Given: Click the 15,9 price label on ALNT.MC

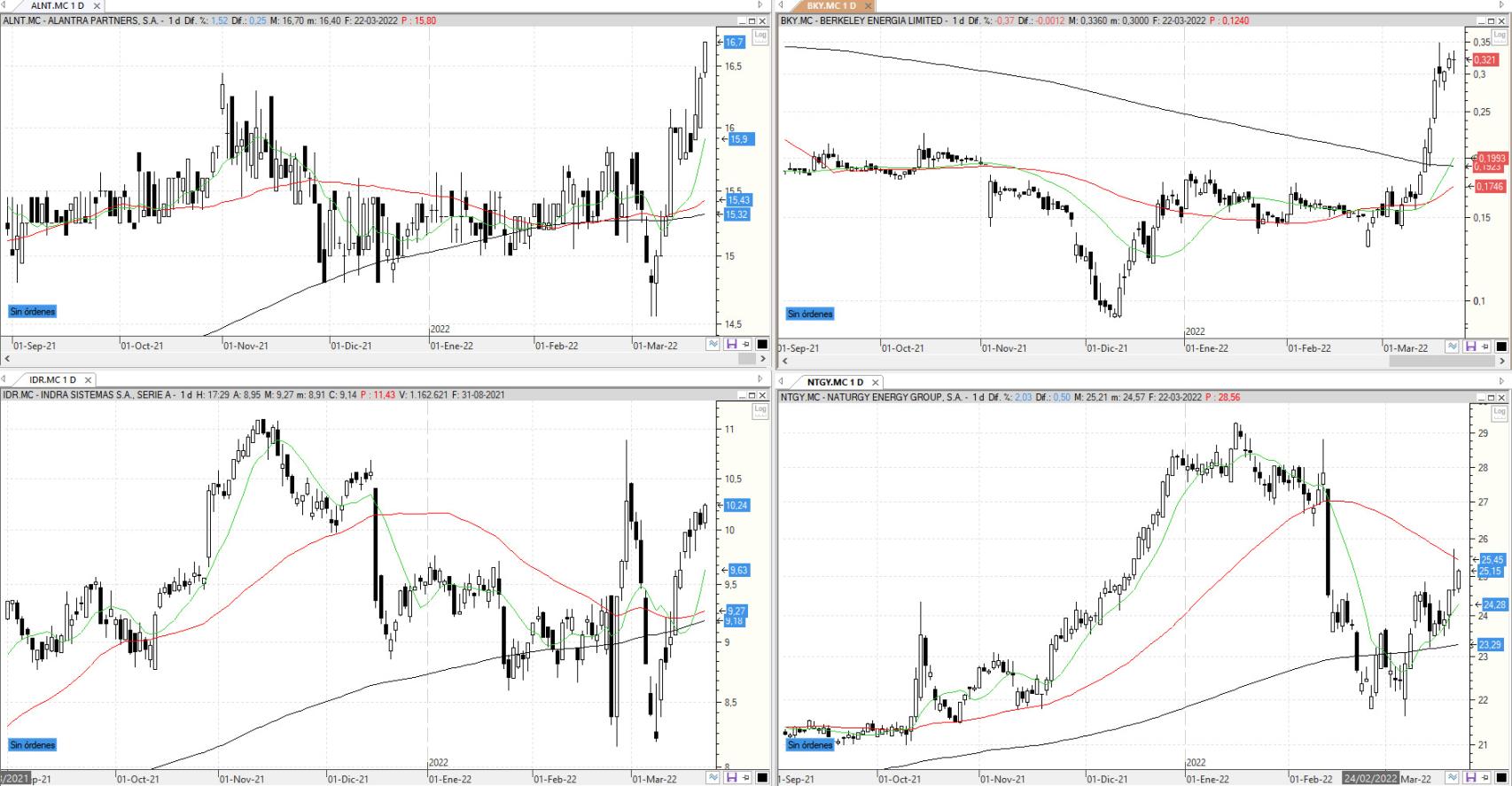Looking at the screenshot, I should tap(739, 139).
